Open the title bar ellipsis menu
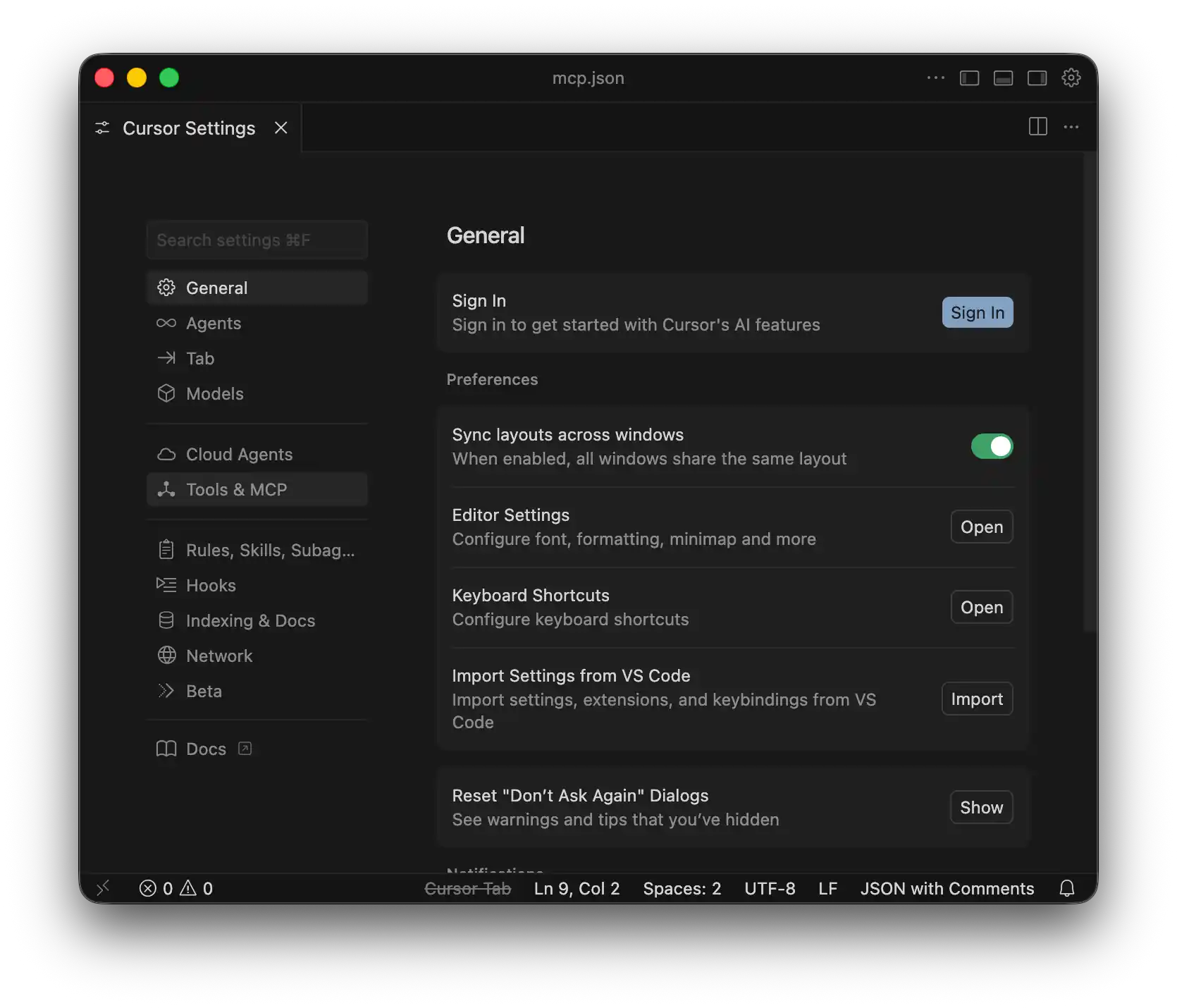 point(935,78)
